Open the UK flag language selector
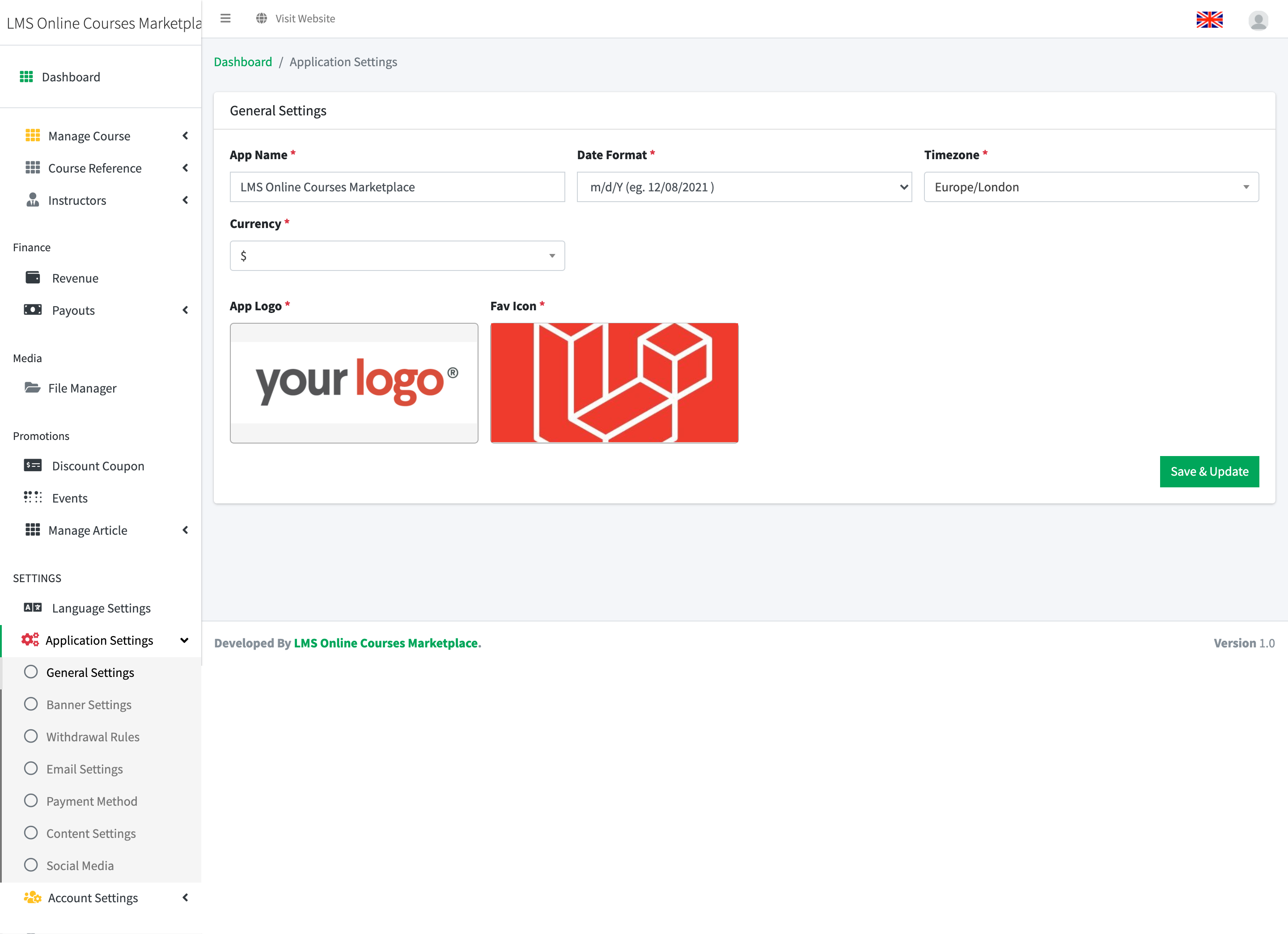 (1209, 20)
